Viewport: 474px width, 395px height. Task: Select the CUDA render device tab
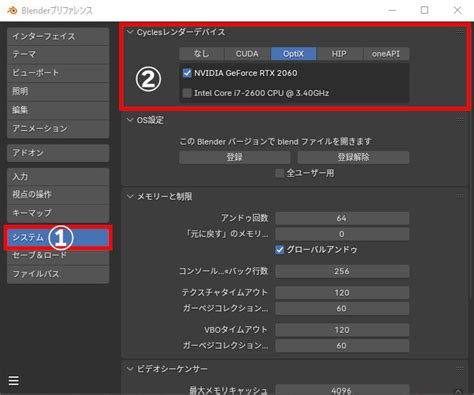247,54
